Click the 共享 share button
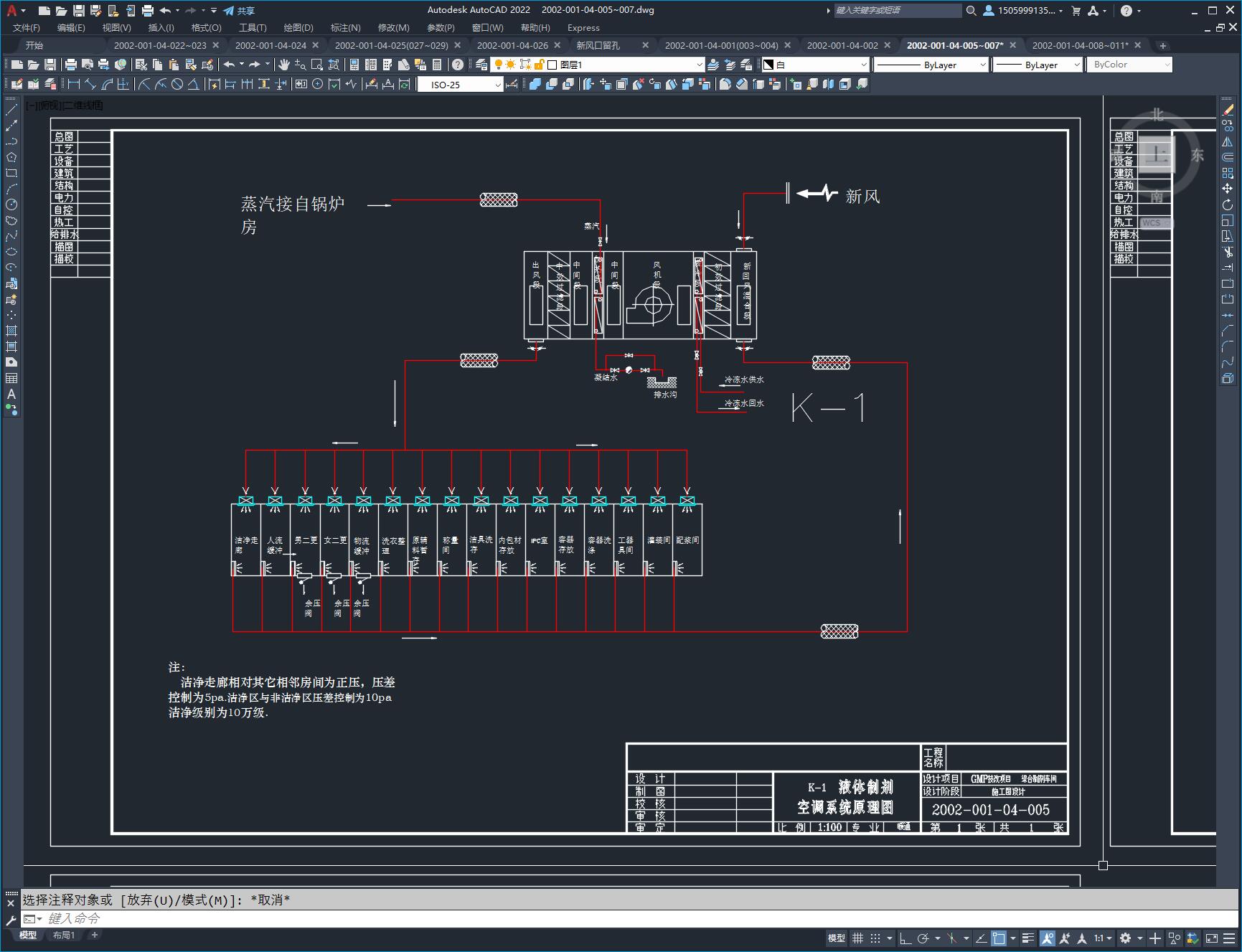The image size is (1242, 952). tap(239, 10)
